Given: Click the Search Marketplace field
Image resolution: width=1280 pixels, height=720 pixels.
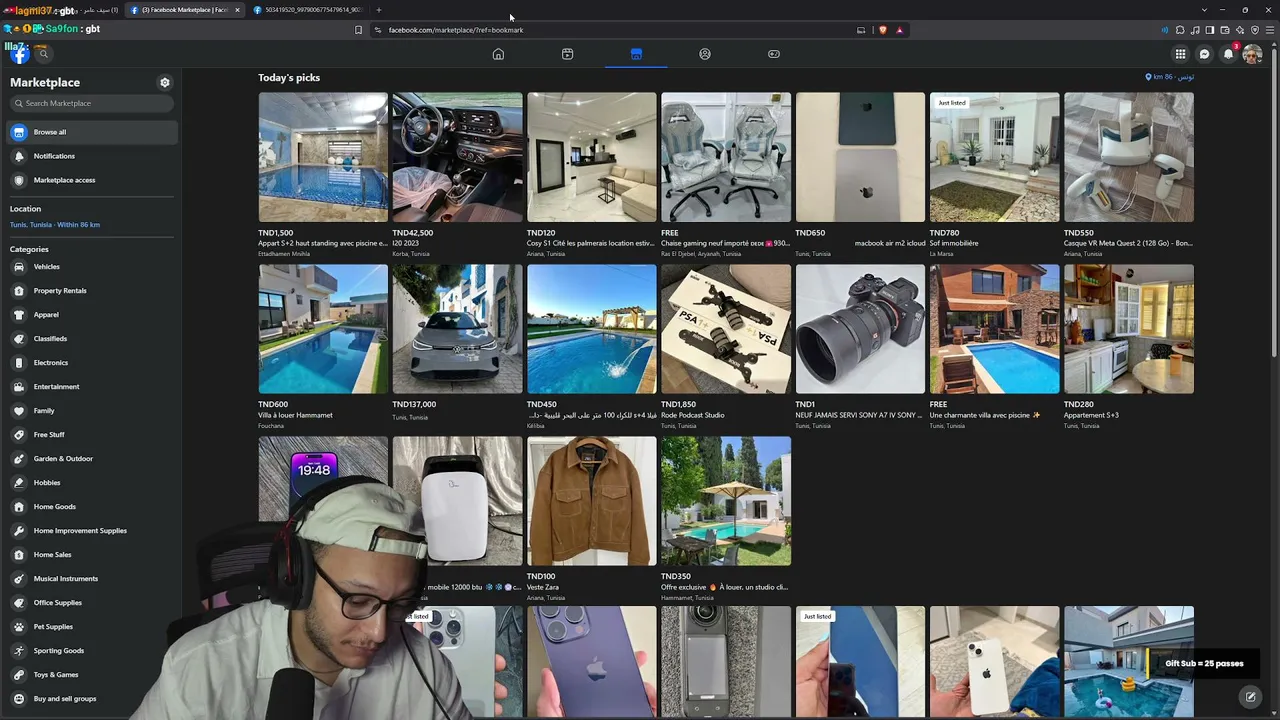Looking at the screenshot, I should pos(92,103).
